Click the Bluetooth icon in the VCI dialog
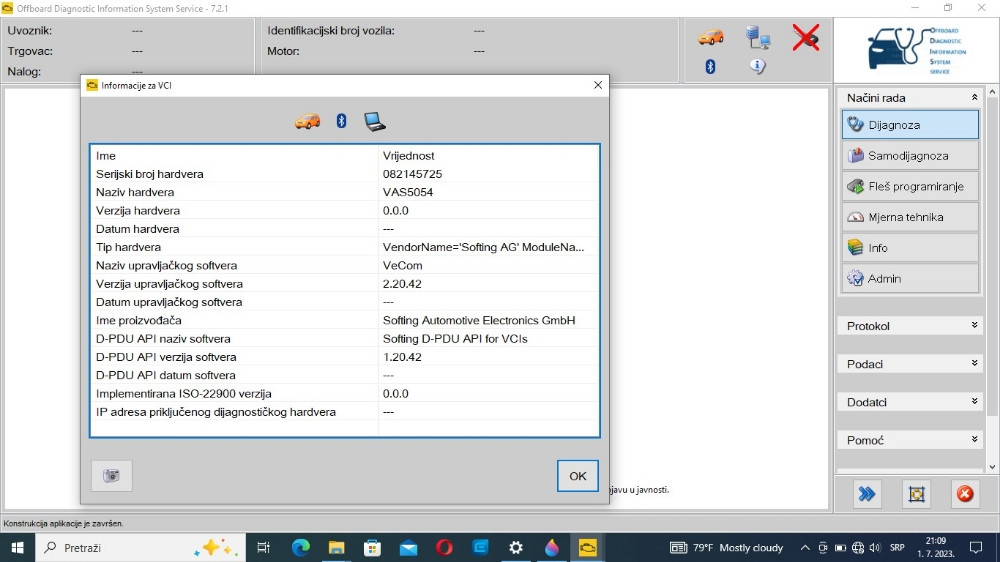The width and height of the screenshot is (1000, 562). point(341,121)
